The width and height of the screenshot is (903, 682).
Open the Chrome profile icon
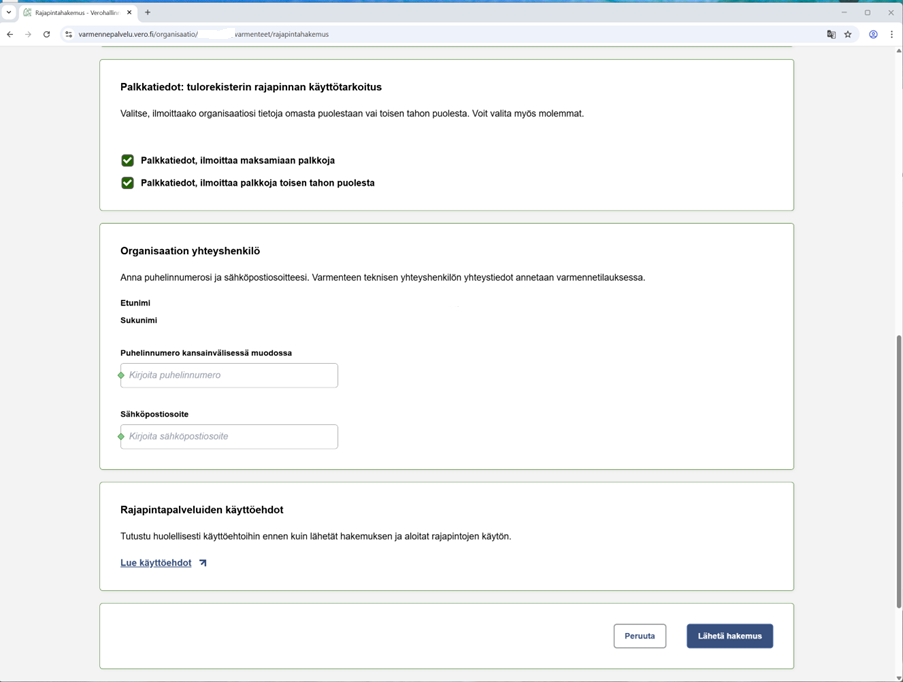[873, 34]
